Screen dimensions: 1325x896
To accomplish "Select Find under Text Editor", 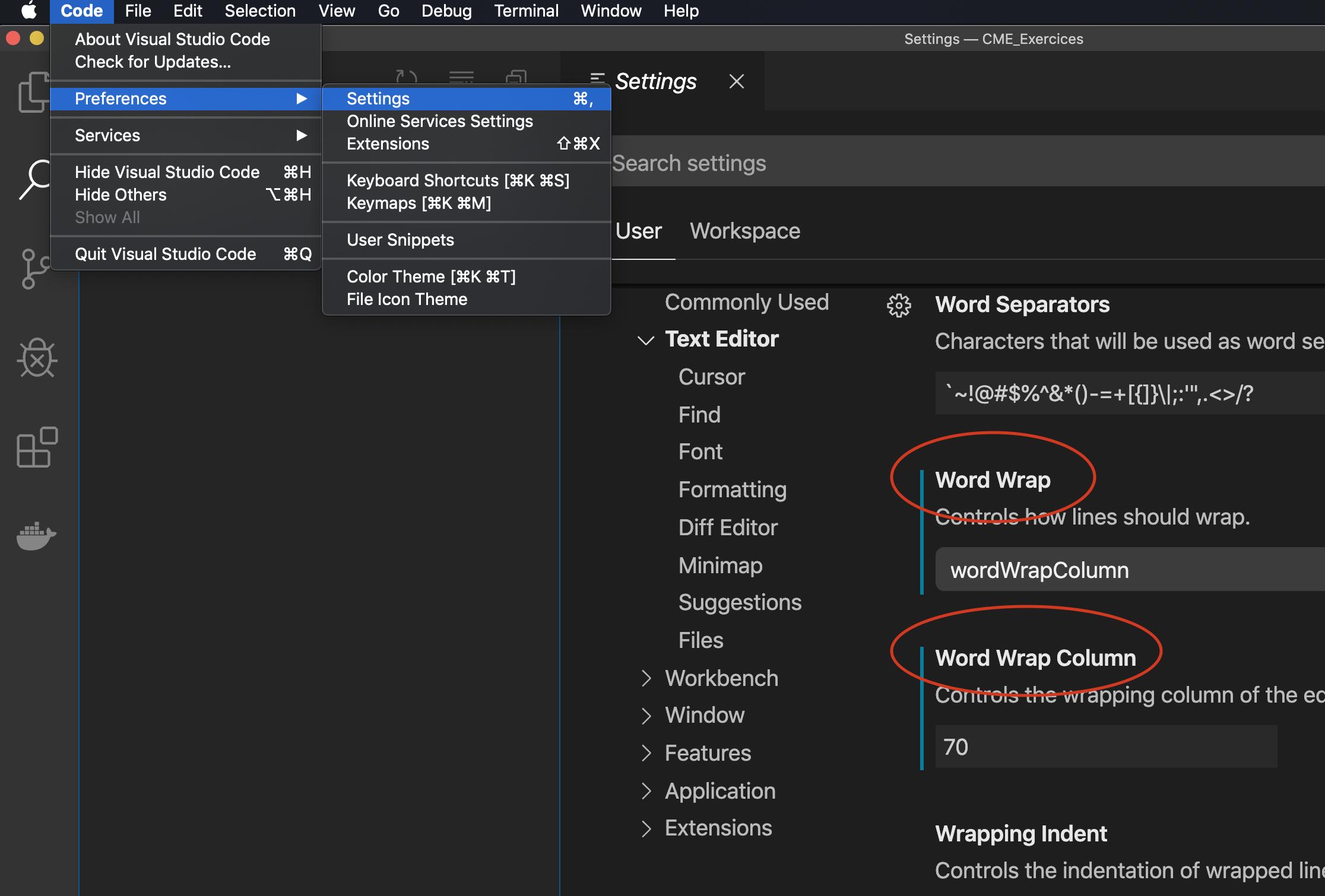I will tap(699, 414).
